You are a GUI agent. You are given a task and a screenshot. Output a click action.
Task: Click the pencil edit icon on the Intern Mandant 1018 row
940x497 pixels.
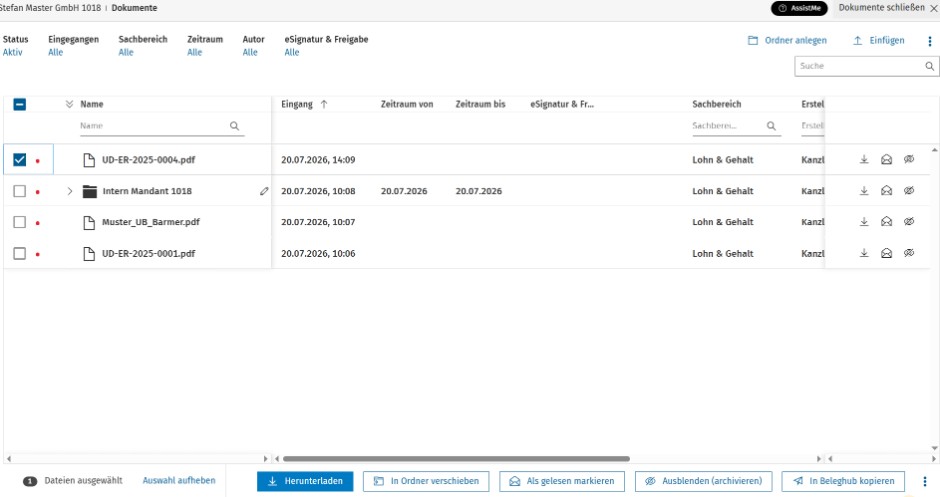264,191
